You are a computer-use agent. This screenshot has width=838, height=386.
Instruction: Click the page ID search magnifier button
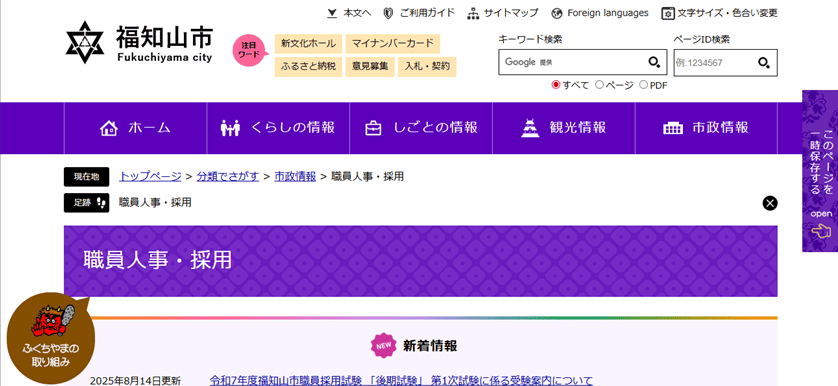click(x=764, y=63)
